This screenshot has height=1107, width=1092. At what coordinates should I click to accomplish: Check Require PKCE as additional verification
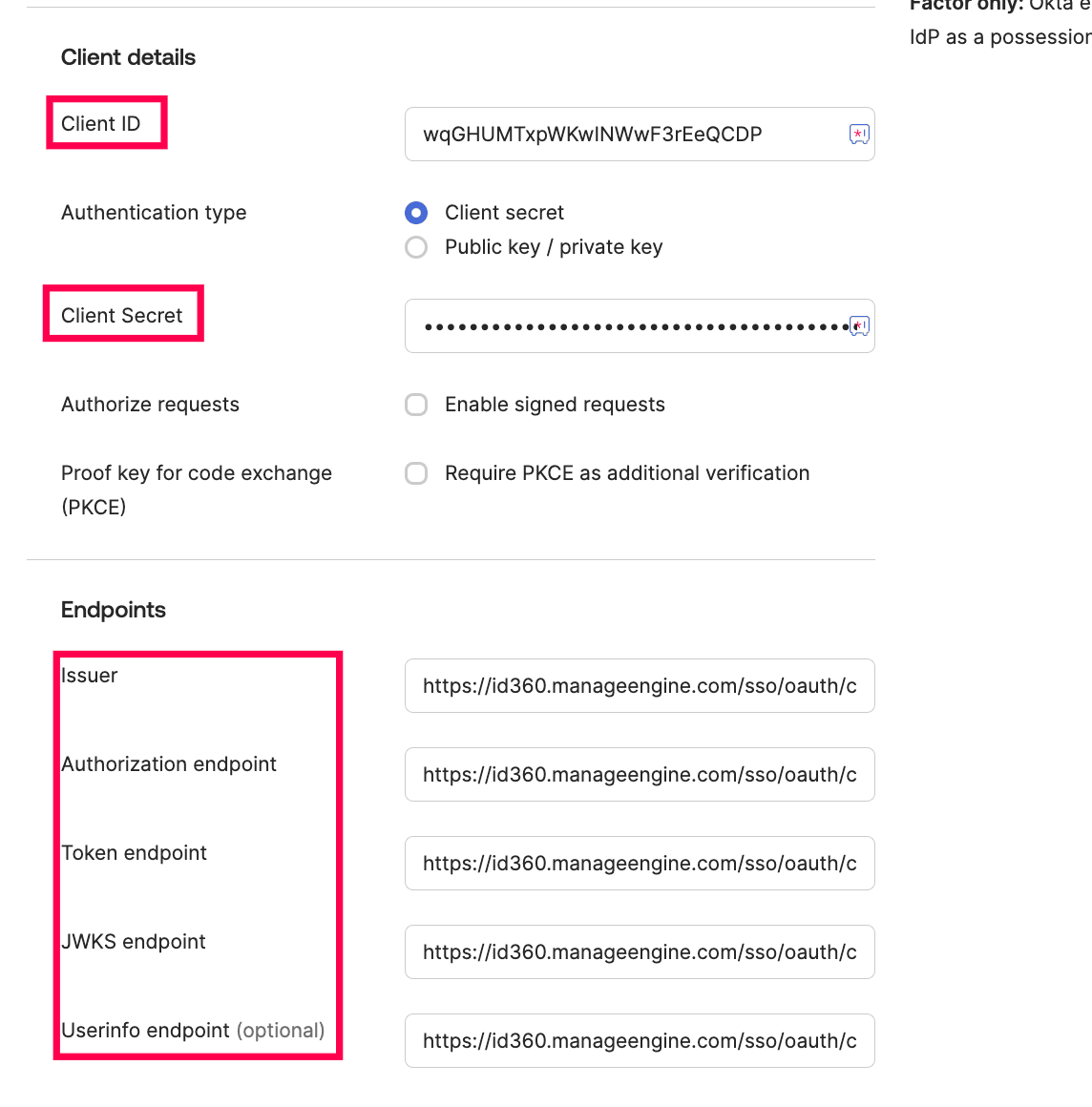point(416,473)
